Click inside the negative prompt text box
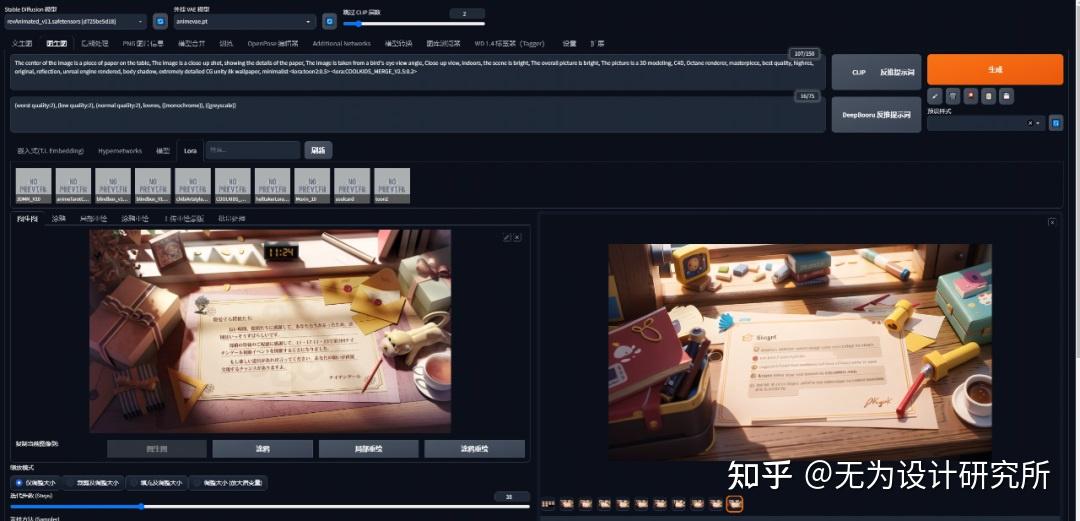 (x=417, y=114)
